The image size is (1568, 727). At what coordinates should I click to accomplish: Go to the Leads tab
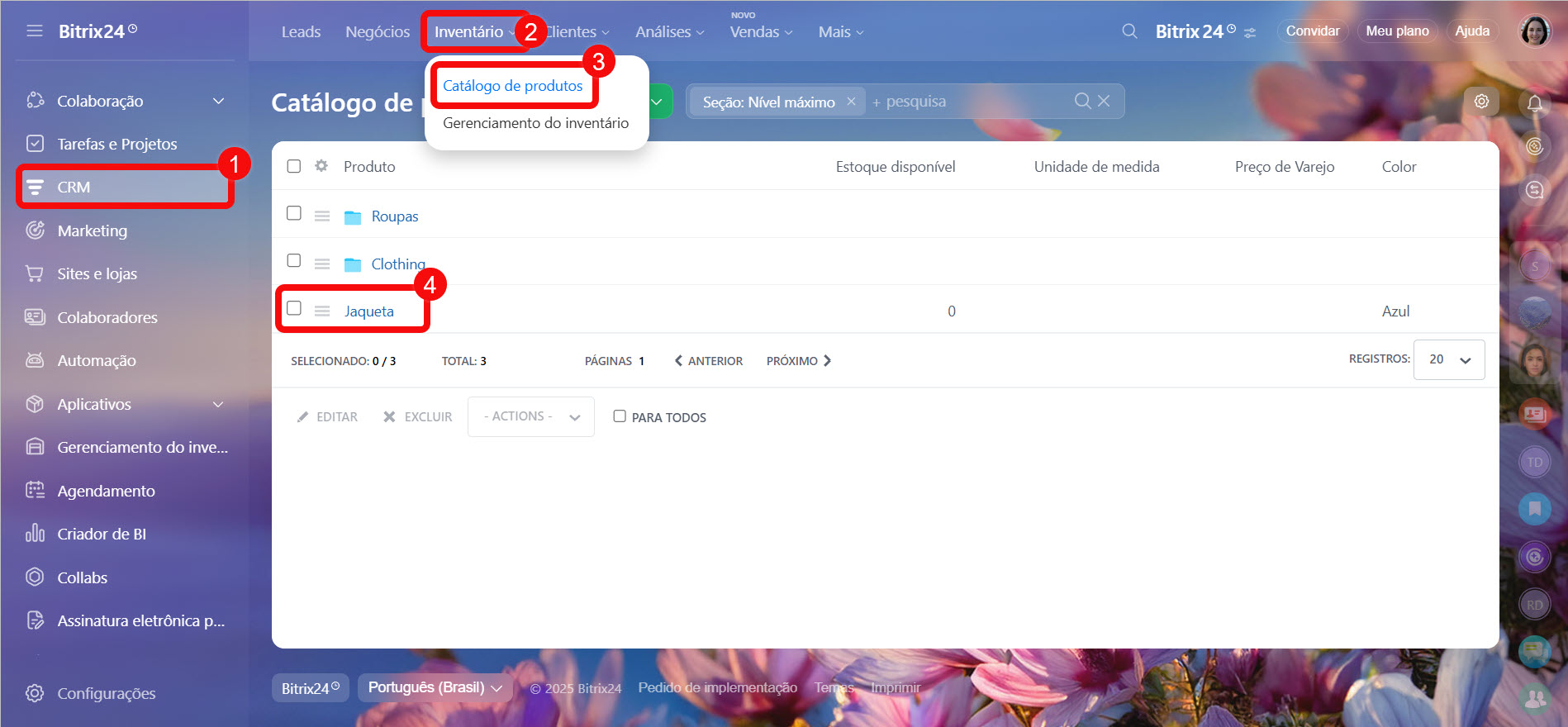pyautogui.click(x=301, y=31)
